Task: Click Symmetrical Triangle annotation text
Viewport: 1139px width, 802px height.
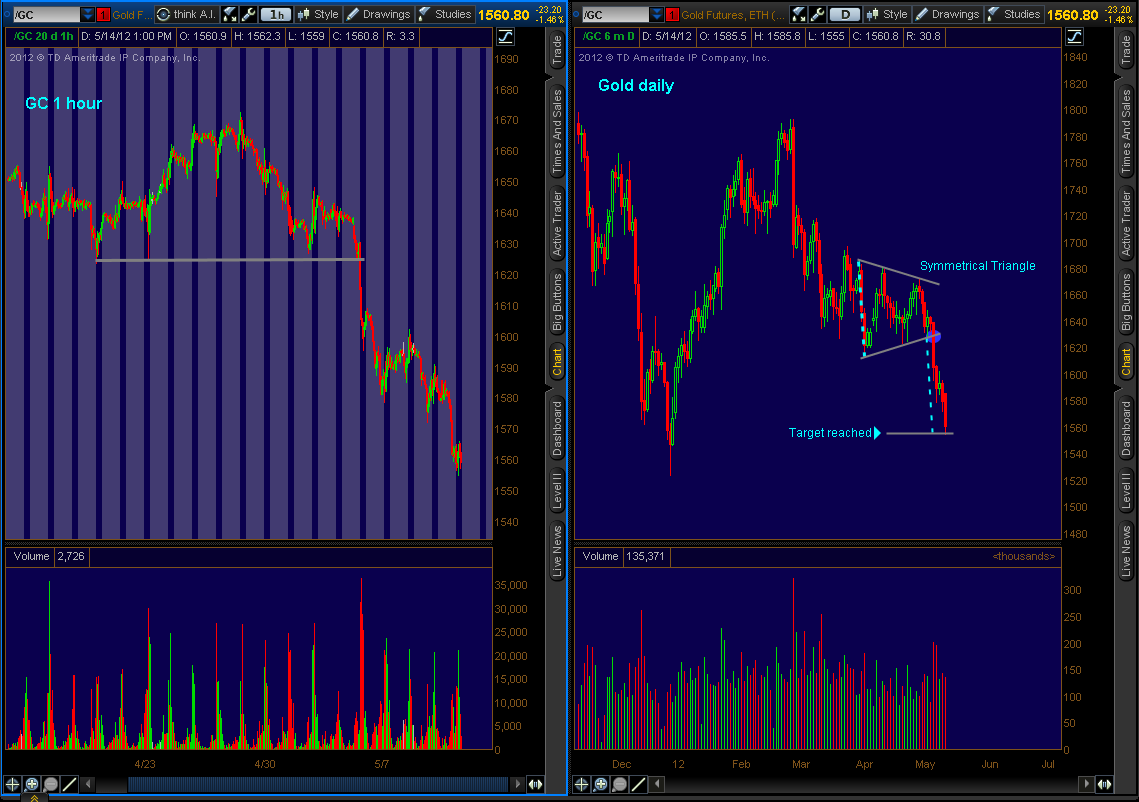Action: [x=977, y=266]
